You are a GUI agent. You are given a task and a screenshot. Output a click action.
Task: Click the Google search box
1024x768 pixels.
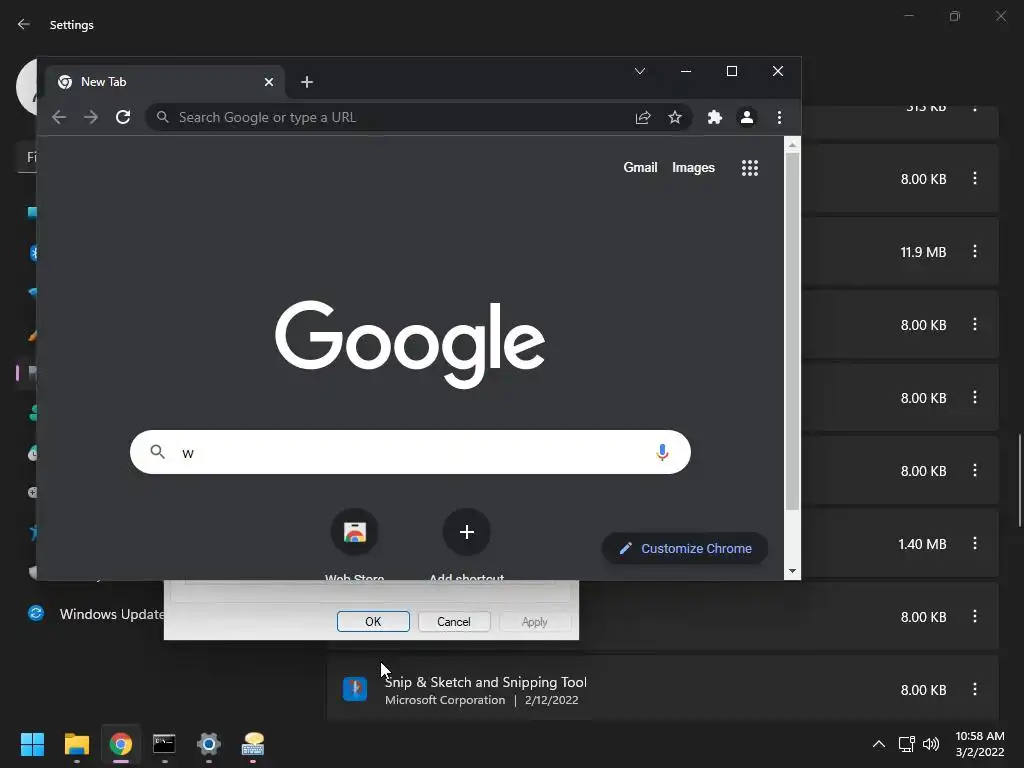[x=410, y=452]
